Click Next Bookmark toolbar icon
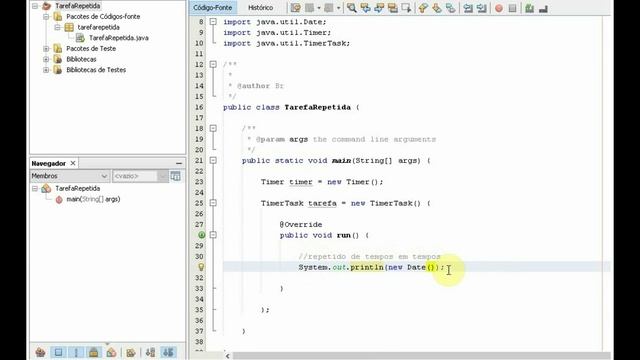640x360 pixels. (x=437, y=8)
